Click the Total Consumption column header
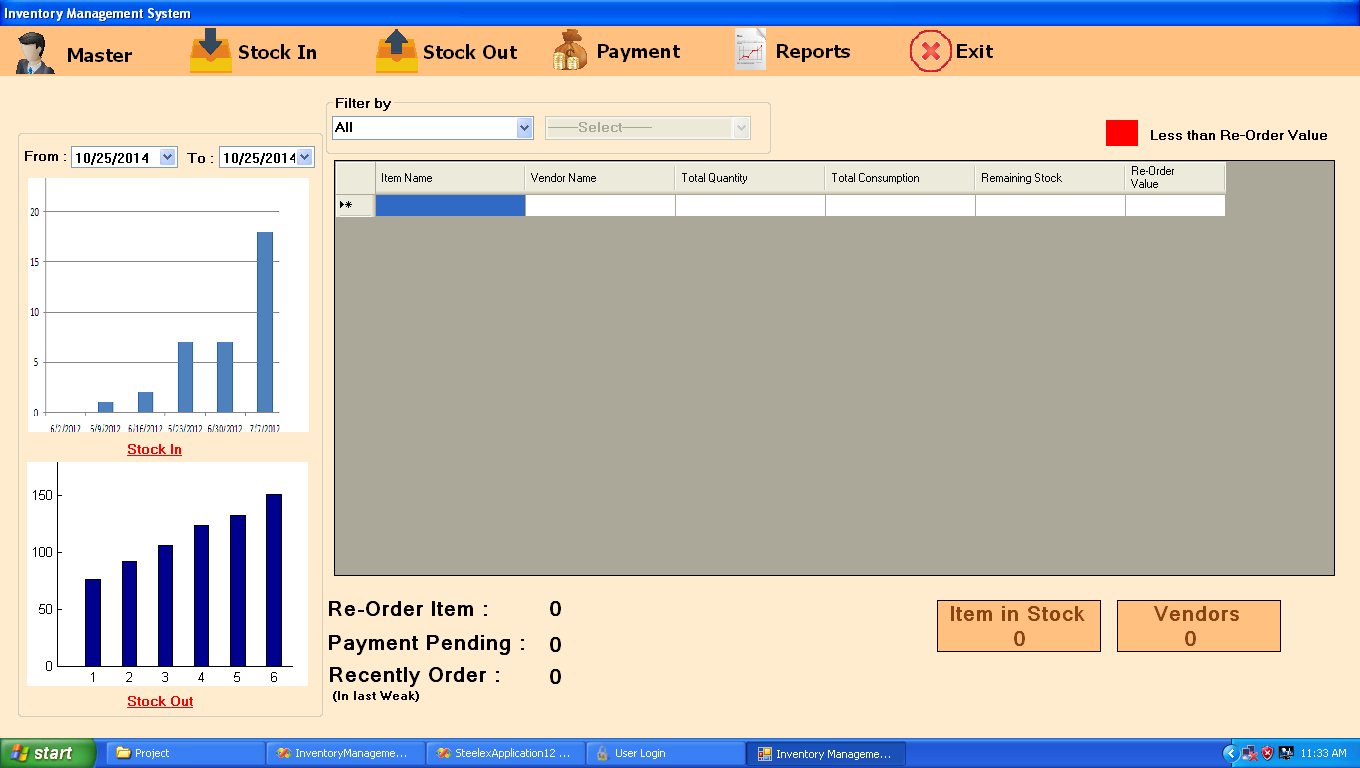 [900, 178]
